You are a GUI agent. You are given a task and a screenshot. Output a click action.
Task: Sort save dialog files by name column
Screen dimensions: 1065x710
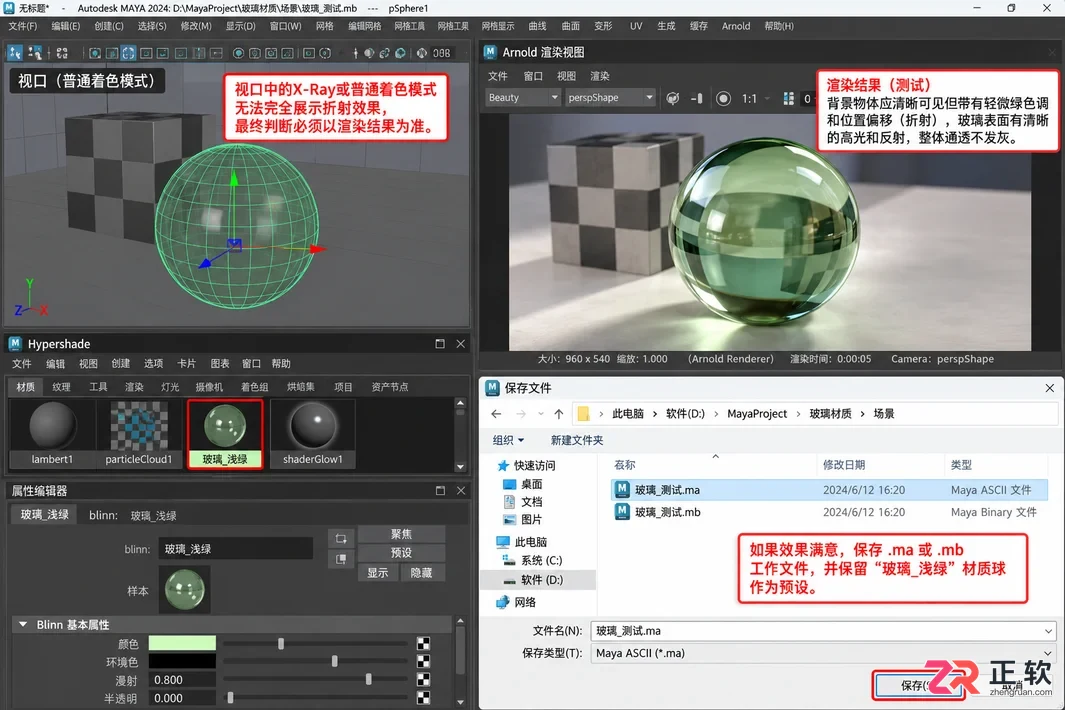pos(625,465)
